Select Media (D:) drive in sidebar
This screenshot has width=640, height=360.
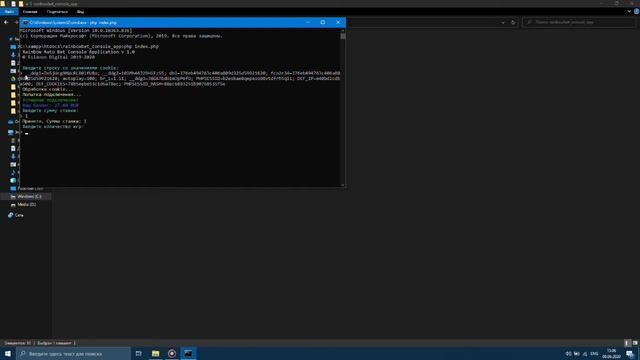point(26,204)
